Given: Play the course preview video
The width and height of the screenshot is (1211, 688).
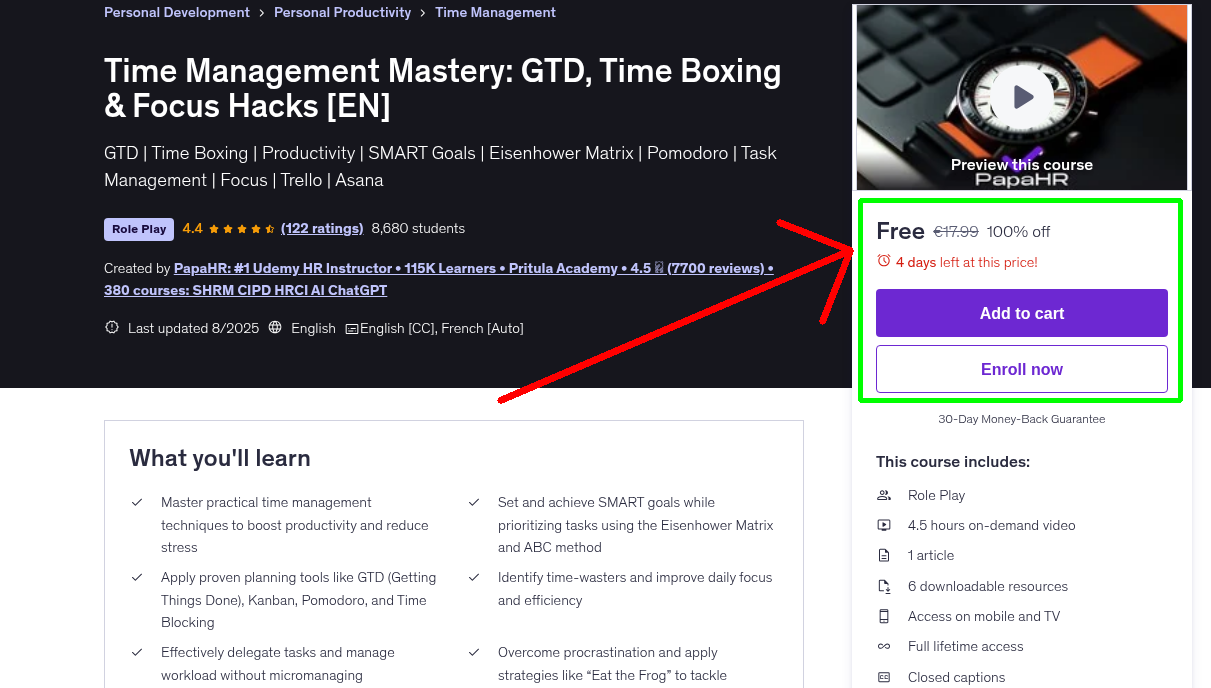Looking at the screenshot, I should point(1022,97).
